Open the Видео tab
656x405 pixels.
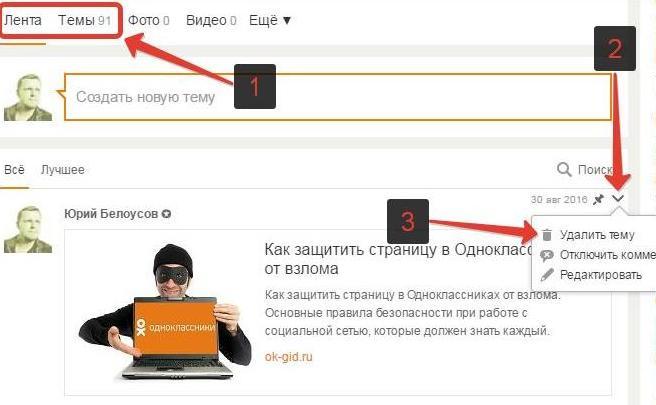click(x=211, y=20)
